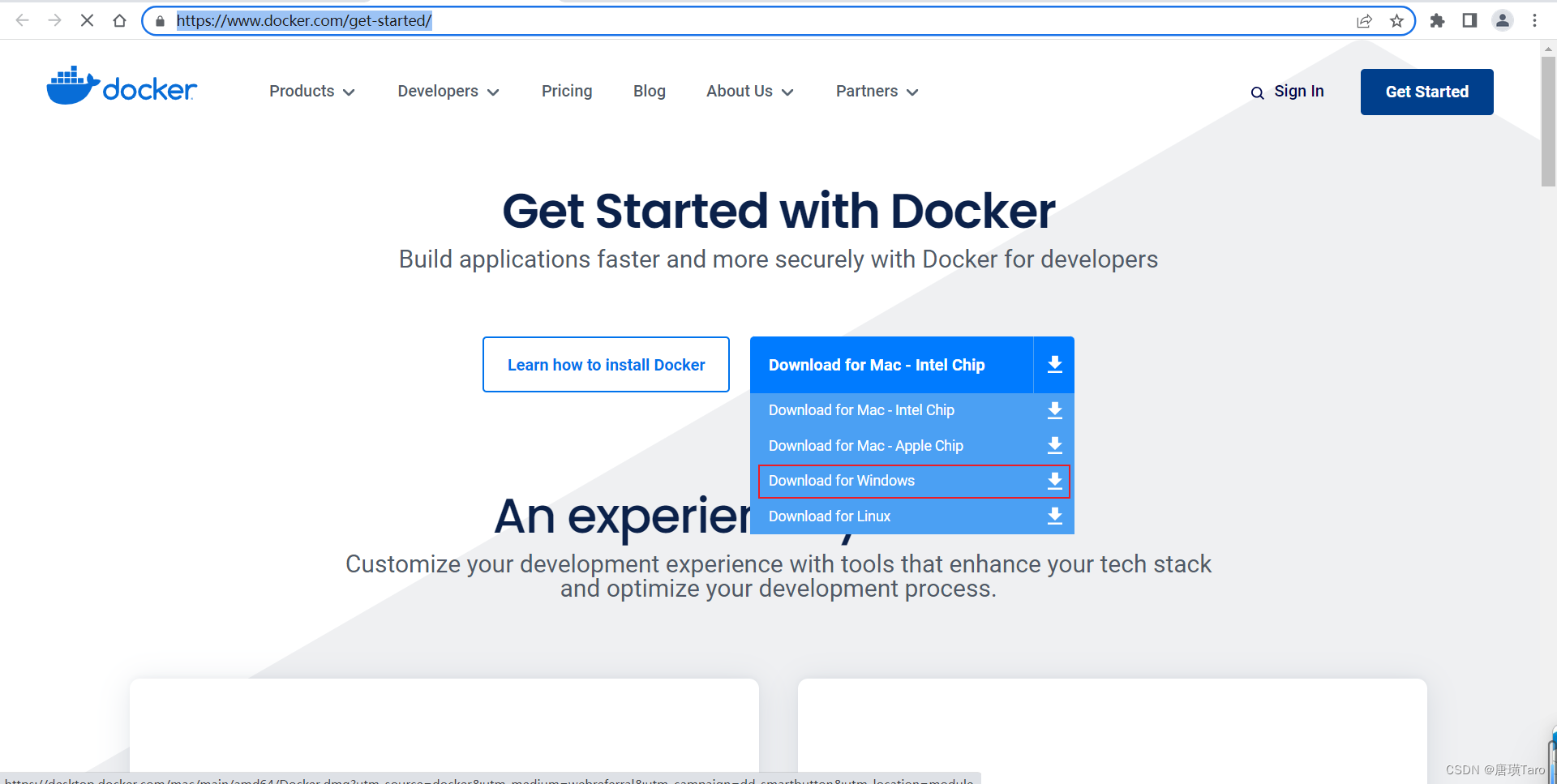
Task: Click download icon in Windows row
Action: coord(1054,482)
